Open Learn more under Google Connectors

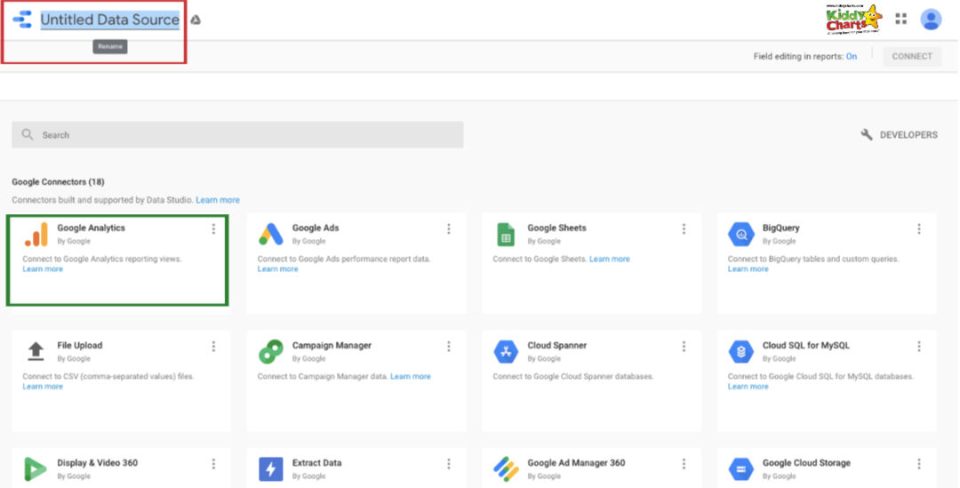coord(218,200)
